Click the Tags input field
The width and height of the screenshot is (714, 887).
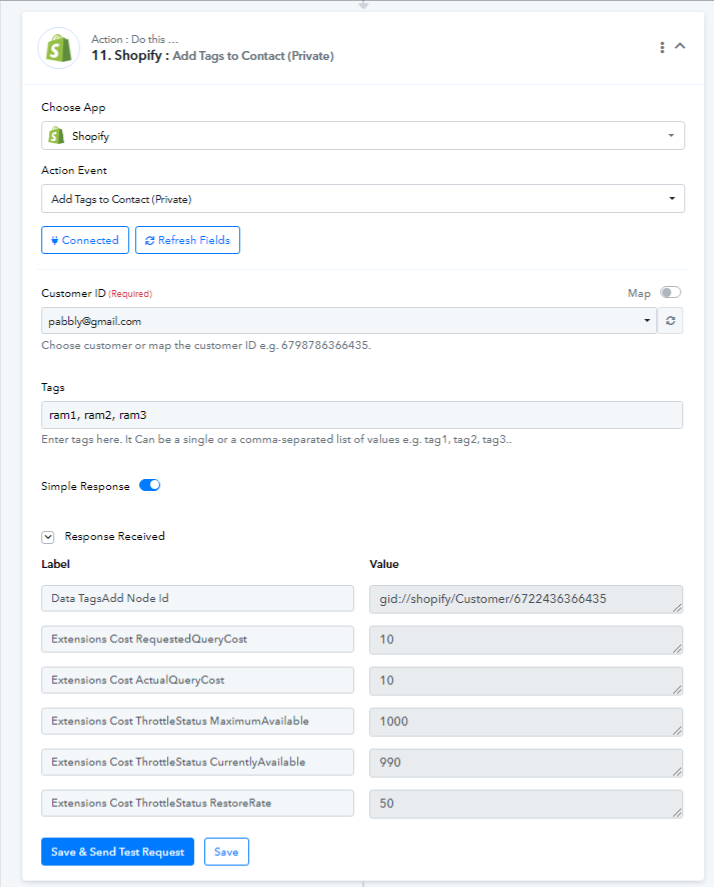362,415
